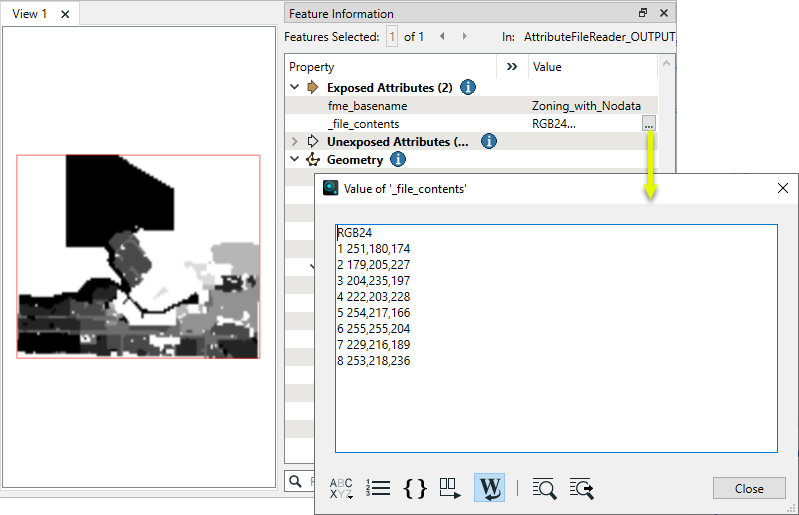The image size is (799, 515).
Task: Toggle word wrap in value dialog
Action: [489, 488]
